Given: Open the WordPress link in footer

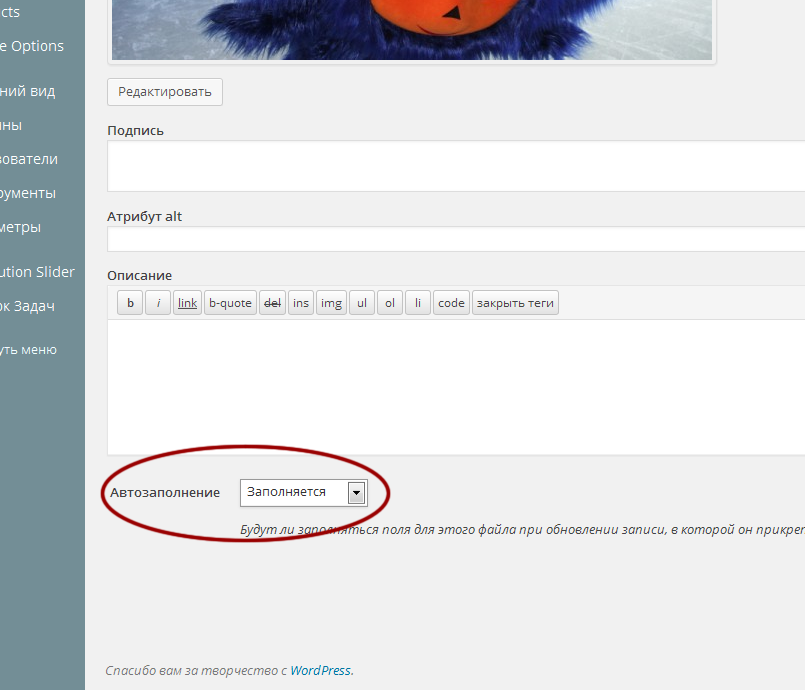Looking at the screenshot, I should (320, 670).
